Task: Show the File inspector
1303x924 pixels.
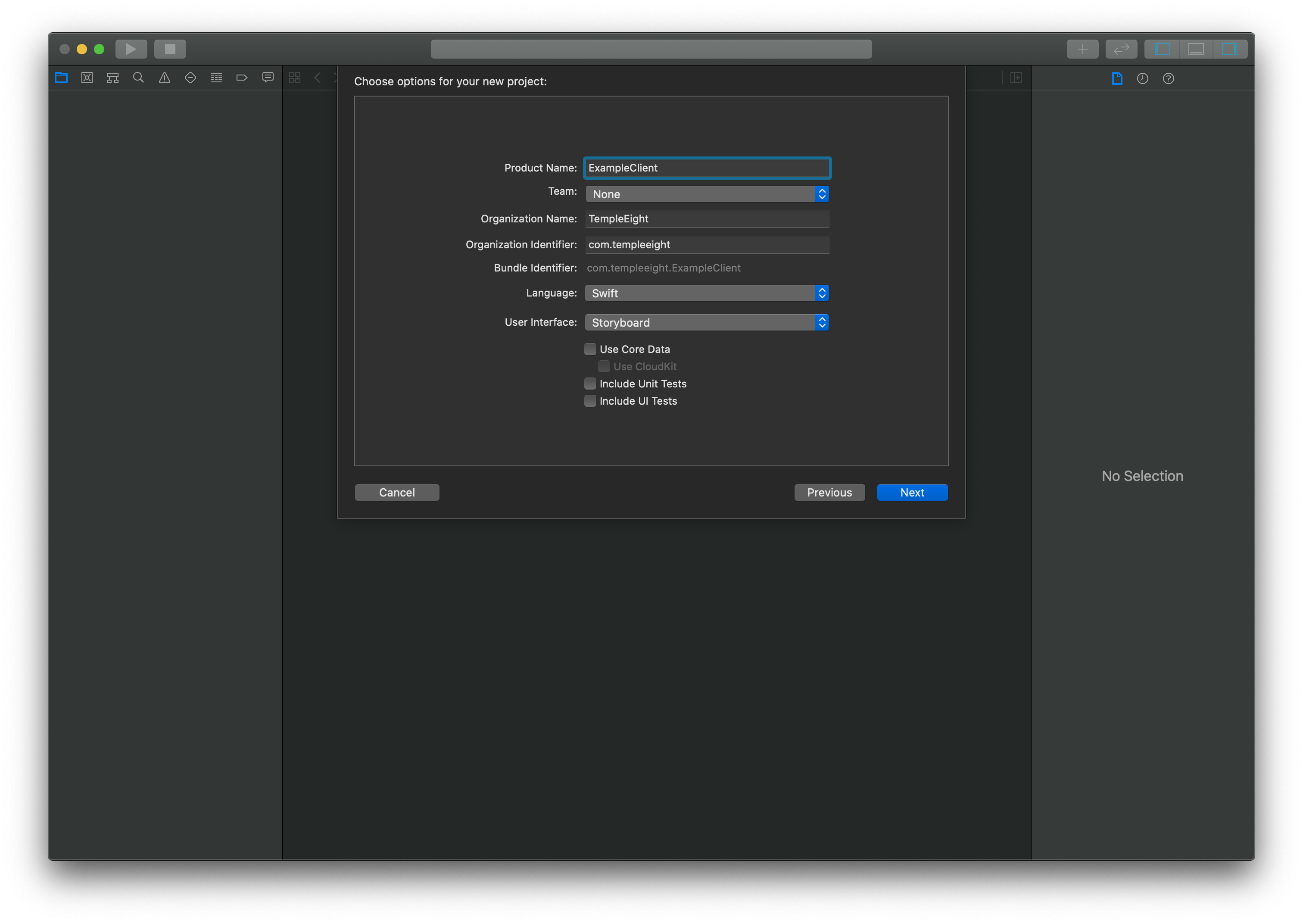Action: tap(1117, 78)
